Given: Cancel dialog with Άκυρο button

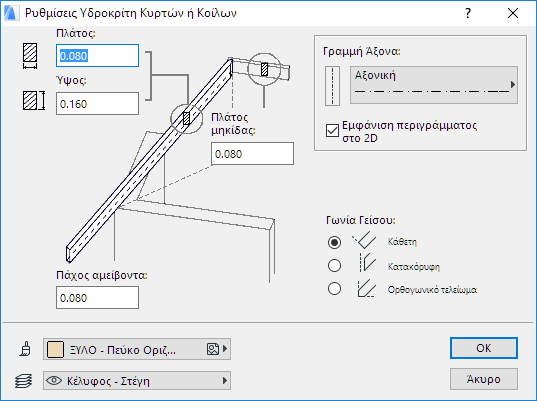Looking at the screenshot, I should click(484, 379).
